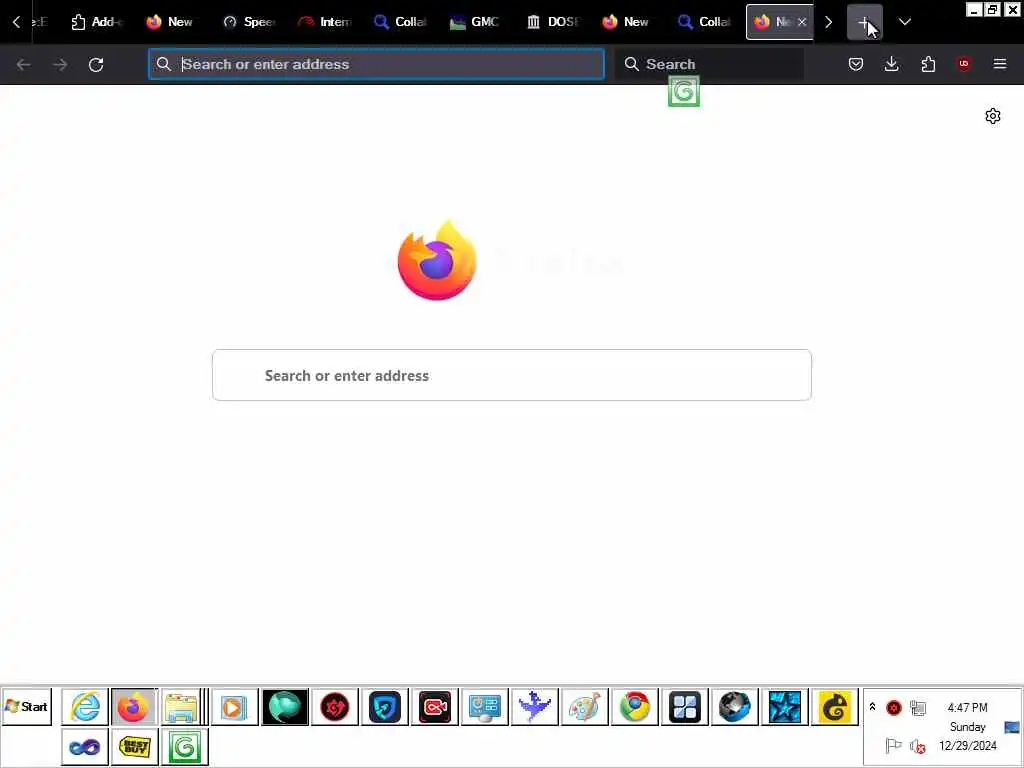Image resolution: width=1024 pixels, height=768 pixels.
Task: Launch Windows Media Player from taskbar
Action: pos(234,707)
